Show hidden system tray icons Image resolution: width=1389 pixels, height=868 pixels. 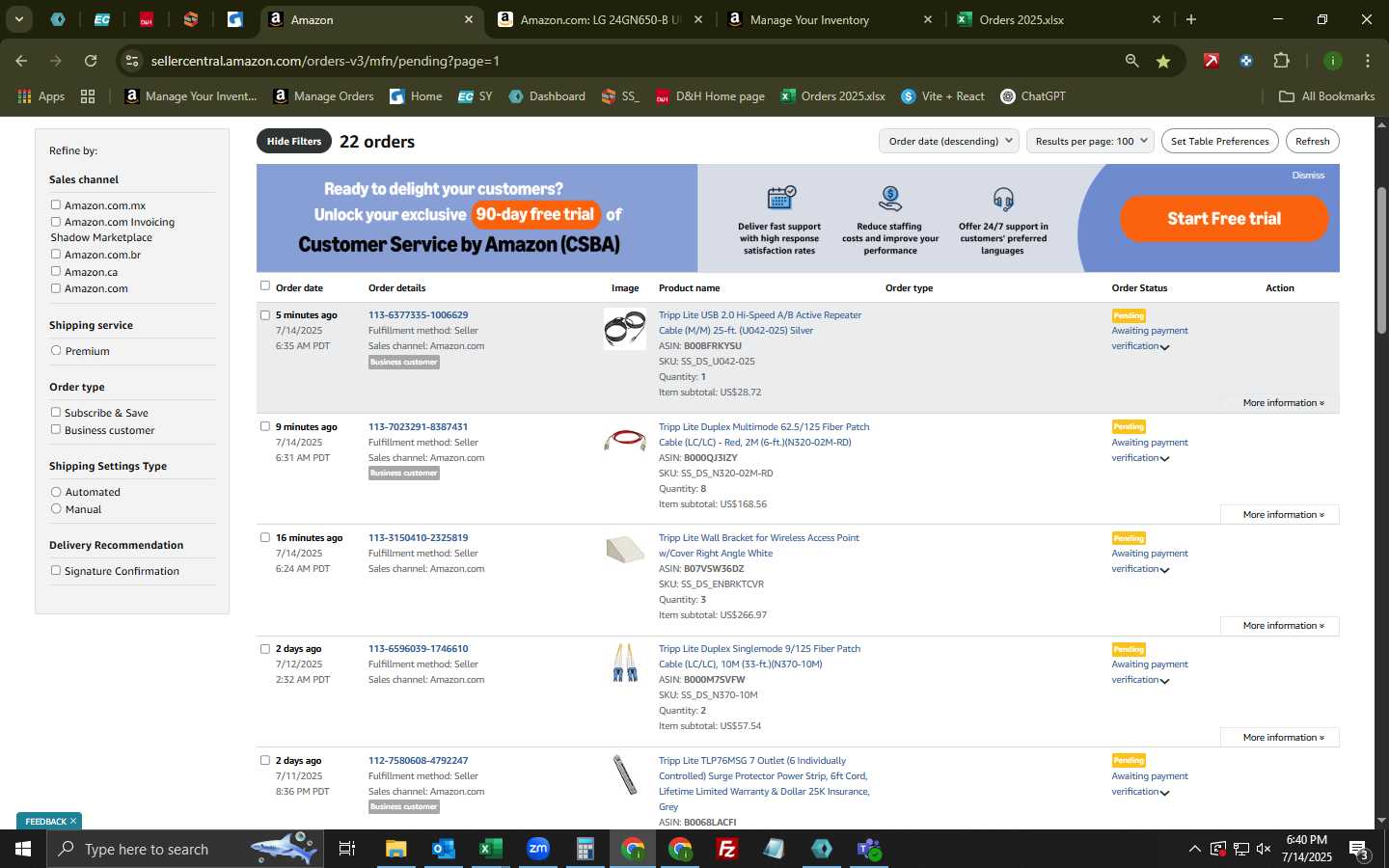[1194, 849]
